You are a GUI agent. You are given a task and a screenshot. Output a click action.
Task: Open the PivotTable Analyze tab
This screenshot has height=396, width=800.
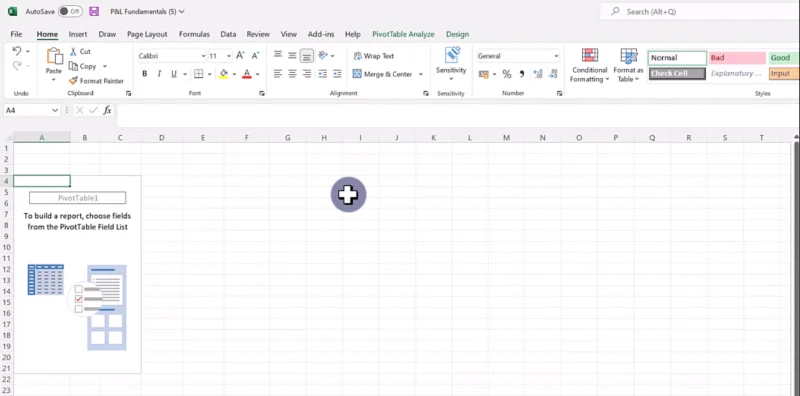(x=403, y=34)
